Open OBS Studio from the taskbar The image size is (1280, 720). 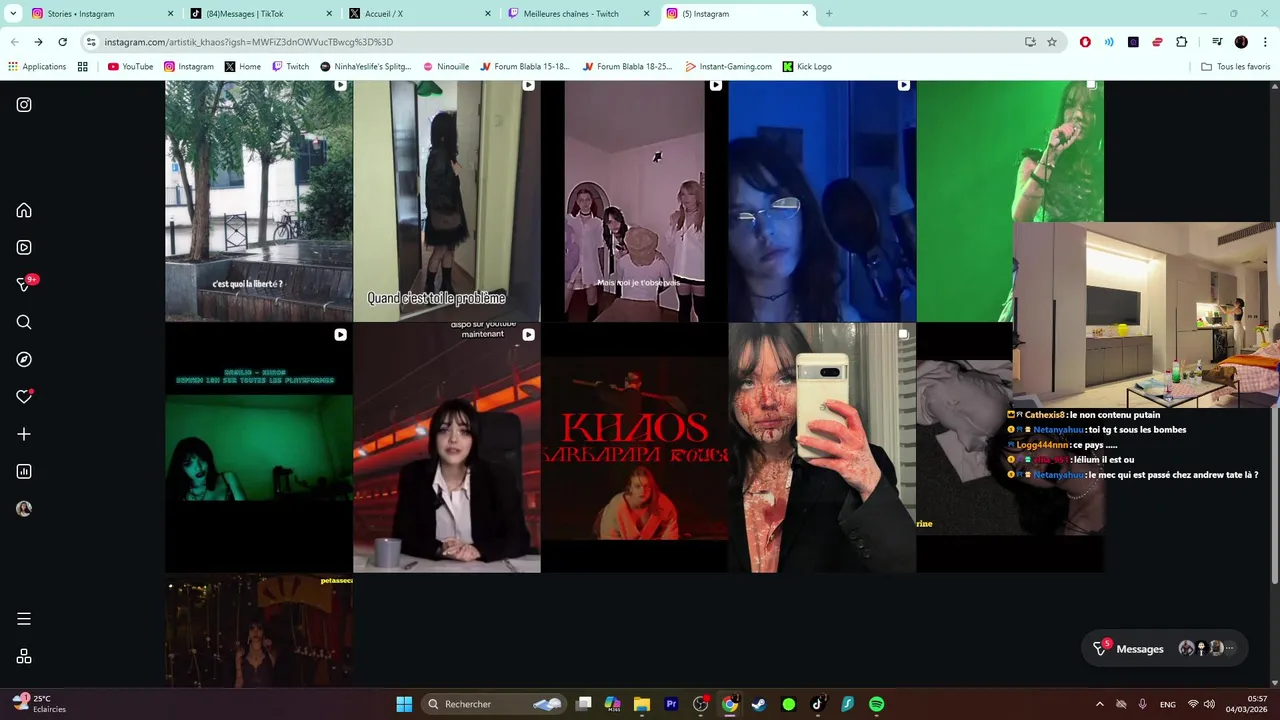coord(700,704)
